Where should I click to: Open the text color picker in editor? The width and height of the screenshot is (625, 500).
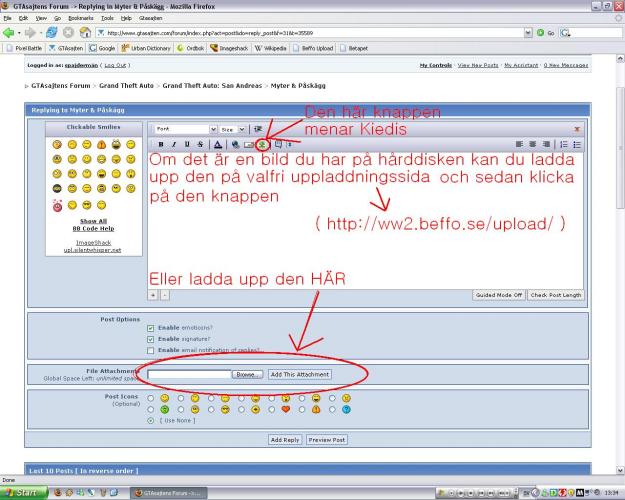217,145
